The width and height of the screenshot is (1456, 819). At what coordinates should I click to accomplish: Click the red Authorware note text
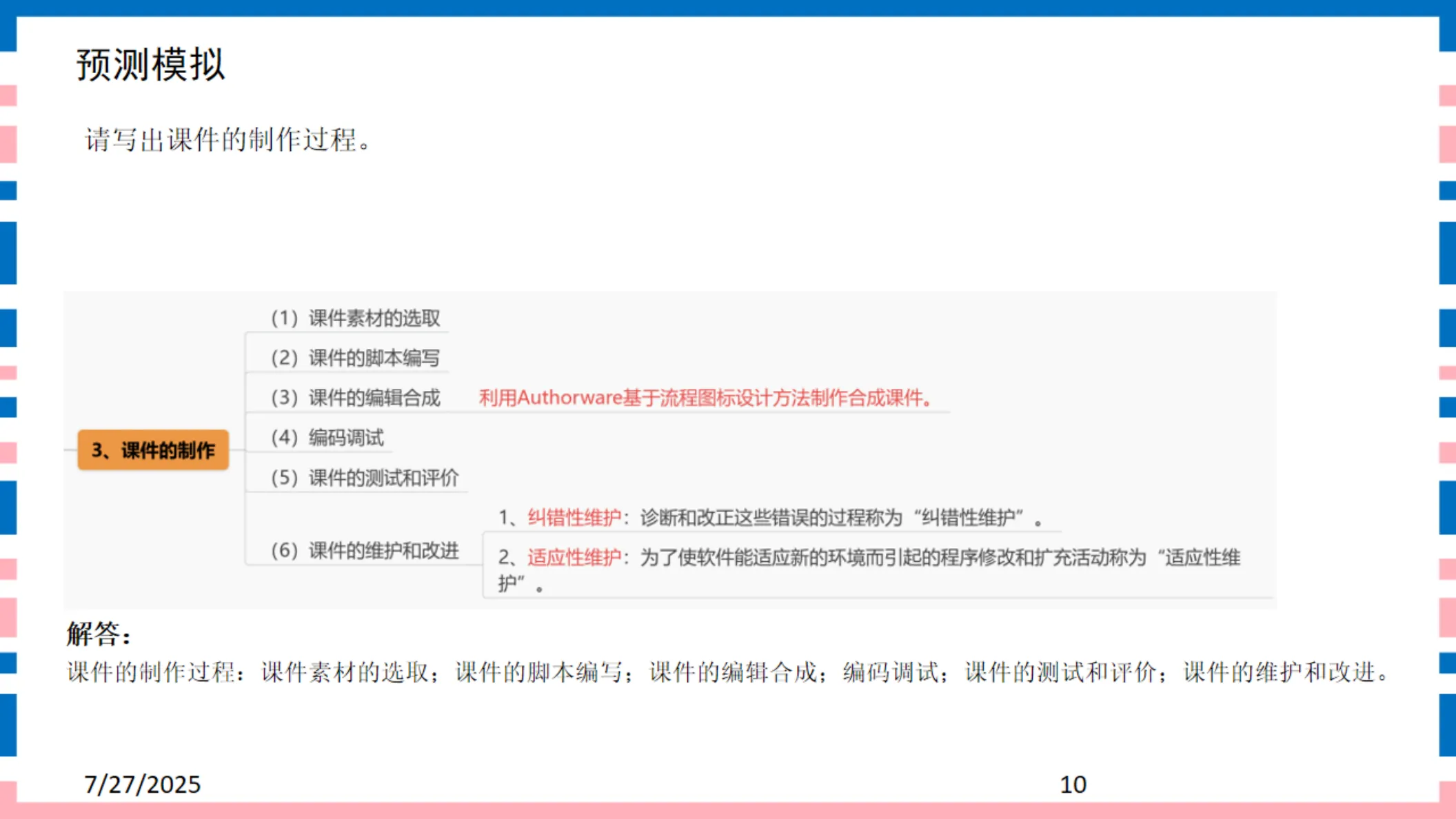click(x=706, y=398)
